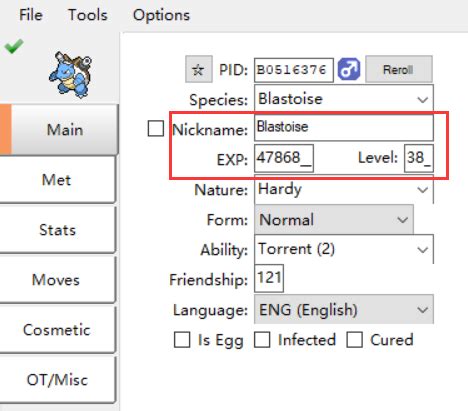Click the Friendship value field
Viewport: 468px width, 411px height.
point(269,278)
